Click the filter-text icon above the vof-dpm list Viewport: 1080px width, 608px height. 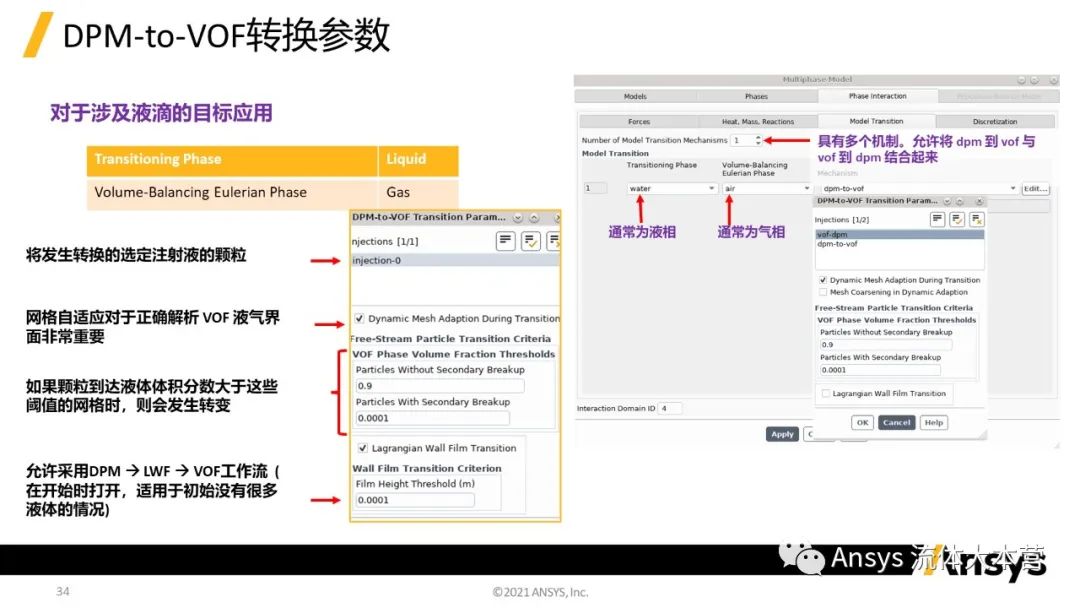[937, 219]
